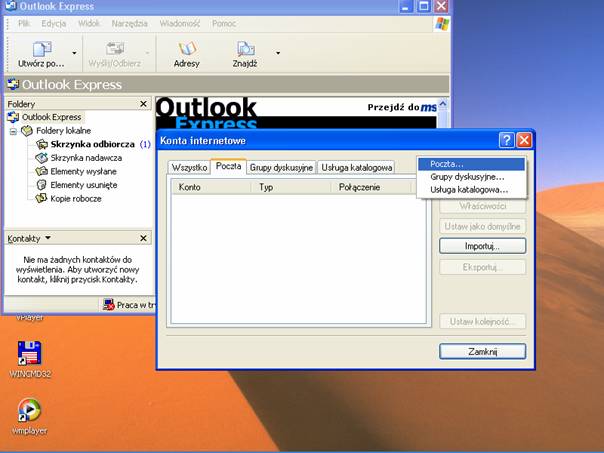Viewport: 604px width, 453px height.
Task: Select Outlook Express root in folder tree
Action: click(x=51, y=117)
